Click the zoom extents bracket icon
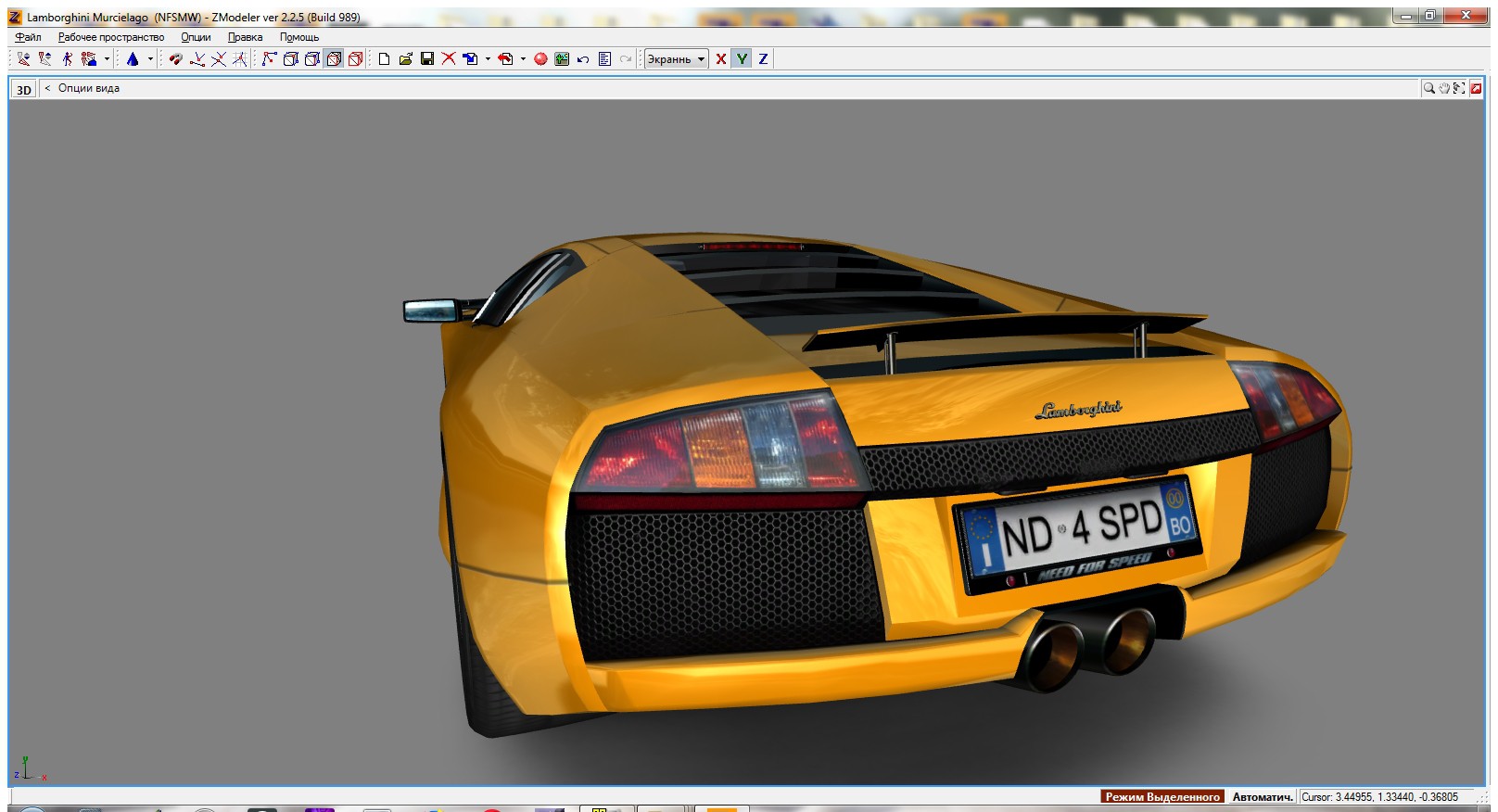This screenshot has height=812, width=1498. (x=1459, y=88)
